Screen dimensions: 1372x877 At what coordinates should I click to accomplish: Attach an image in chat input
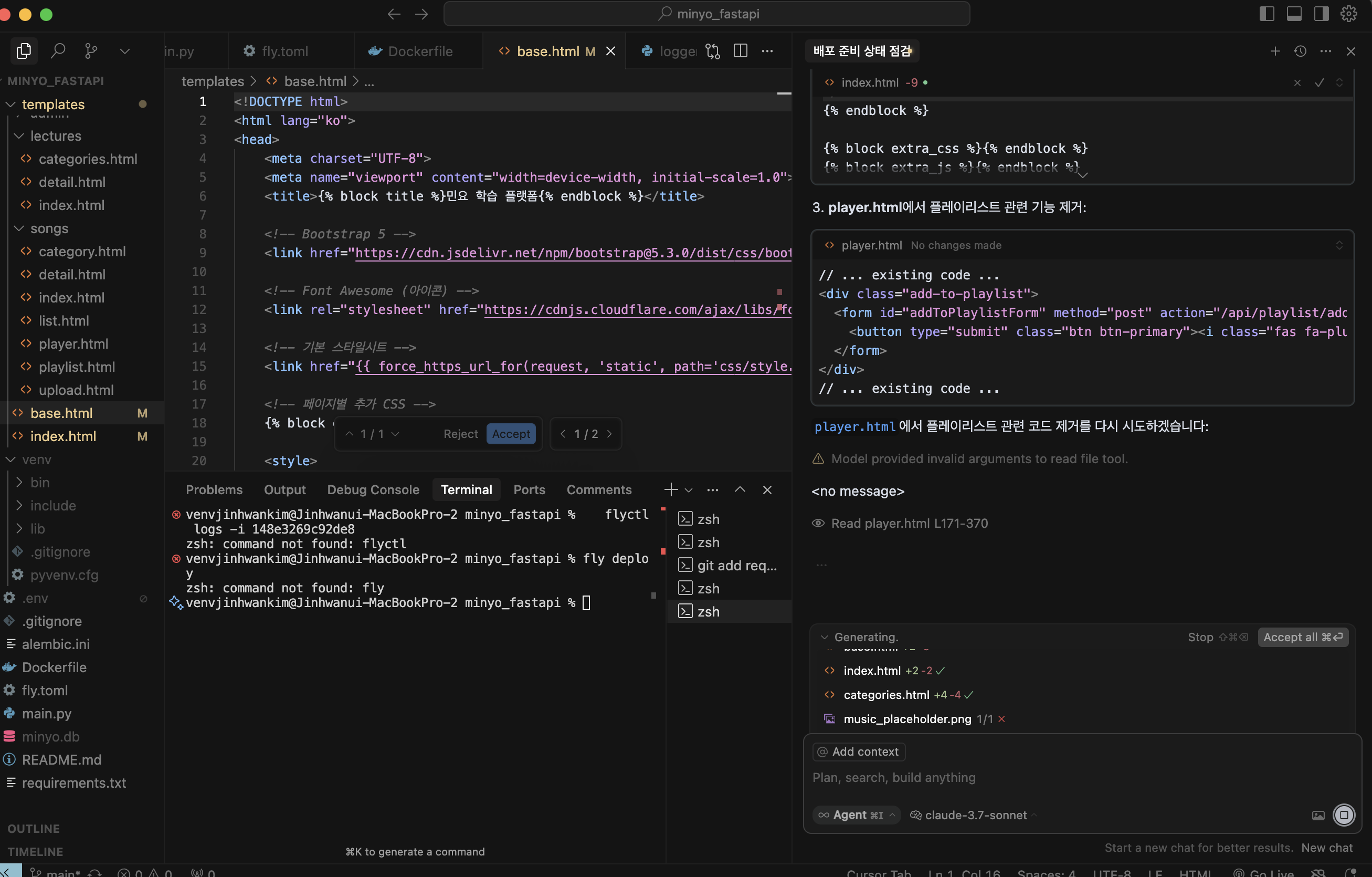[1318, 816]
